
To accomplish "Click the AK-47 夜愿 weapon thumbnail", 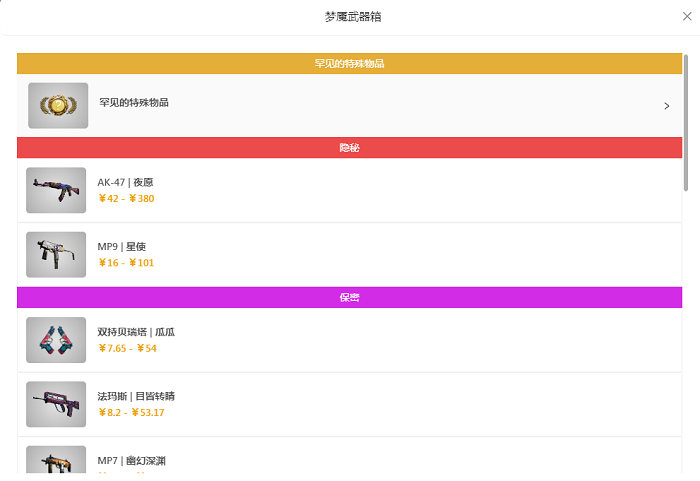I will click(56, 190).
